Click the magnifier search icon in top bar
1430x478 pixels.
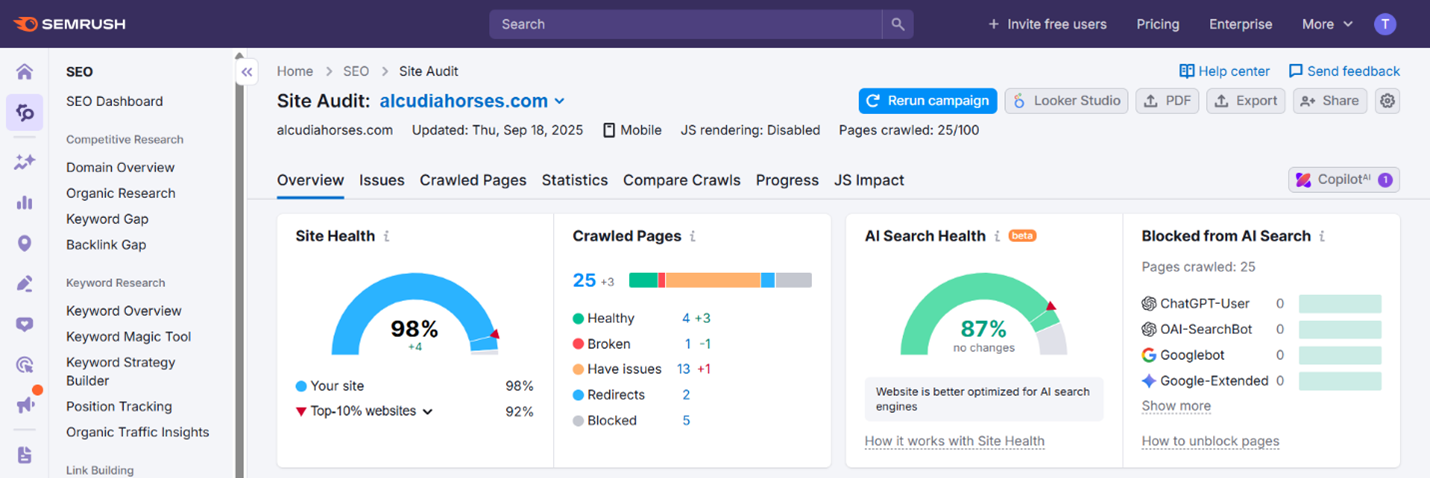(x=897, y=24)
